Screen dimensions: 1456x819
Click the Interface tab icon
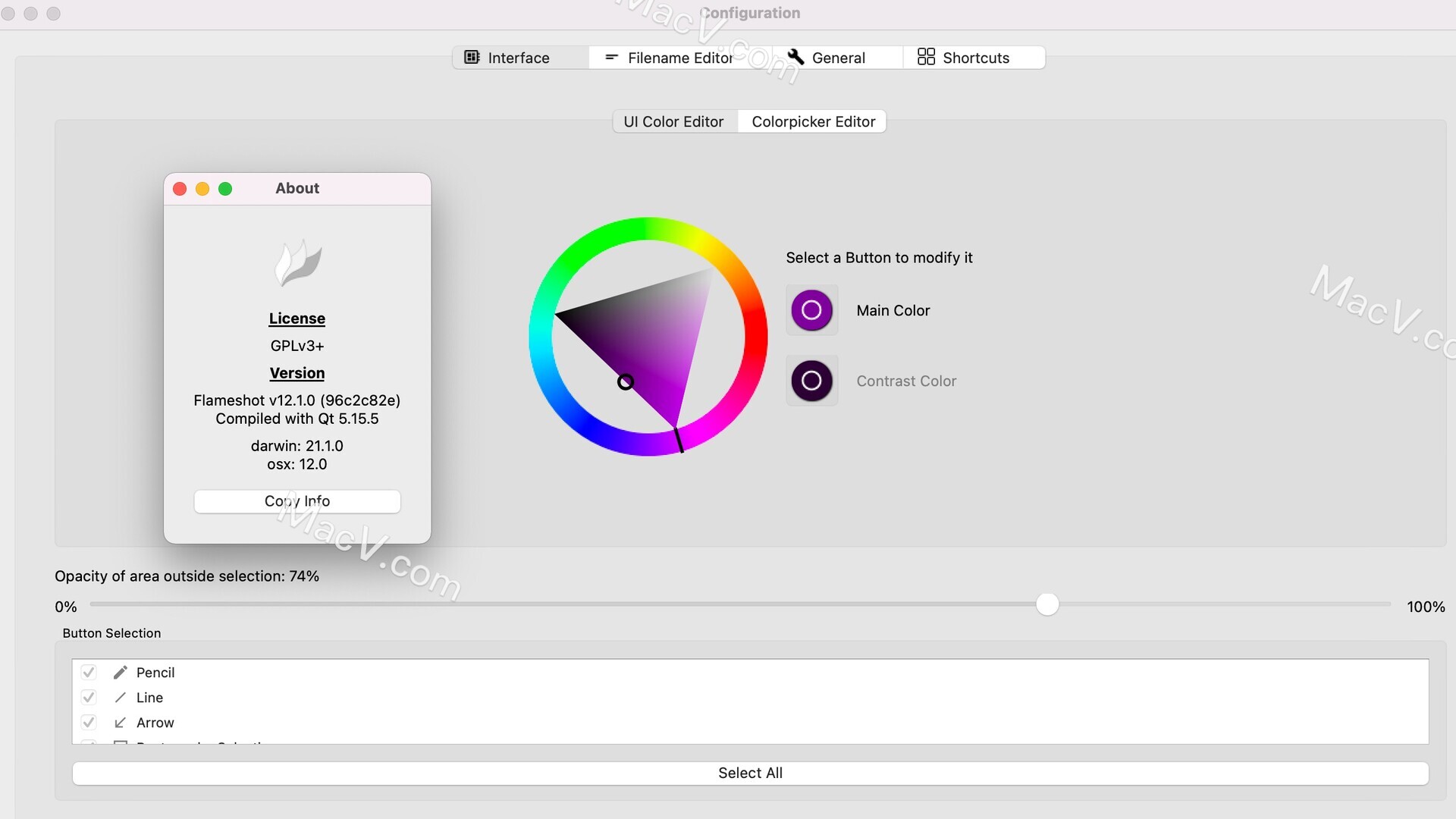[472, 57]
